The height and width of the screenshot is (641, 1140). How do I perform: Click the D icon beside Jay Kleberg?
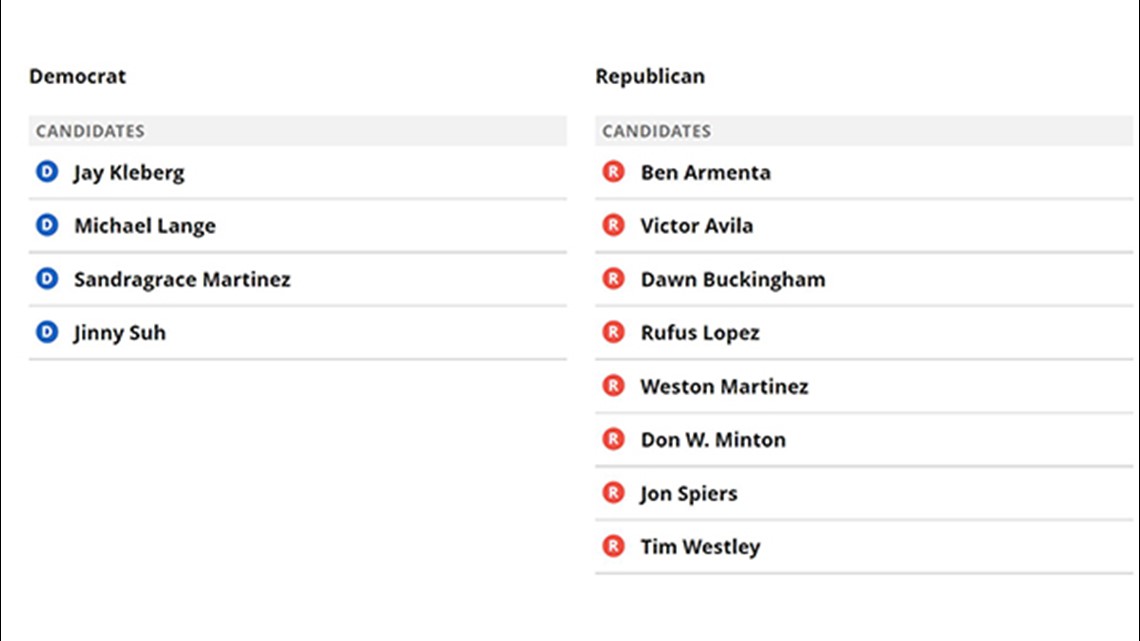[x=47, y=172]
